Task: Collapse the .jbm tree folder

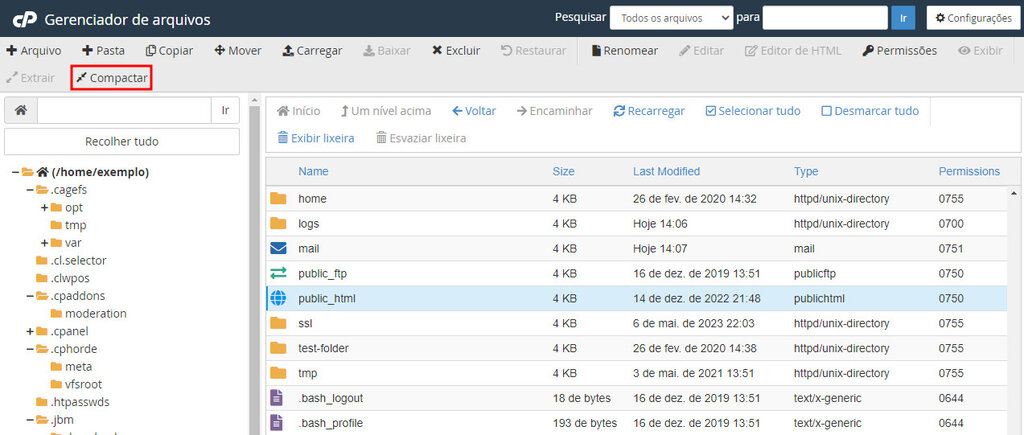Action: [x=30, y=419]
